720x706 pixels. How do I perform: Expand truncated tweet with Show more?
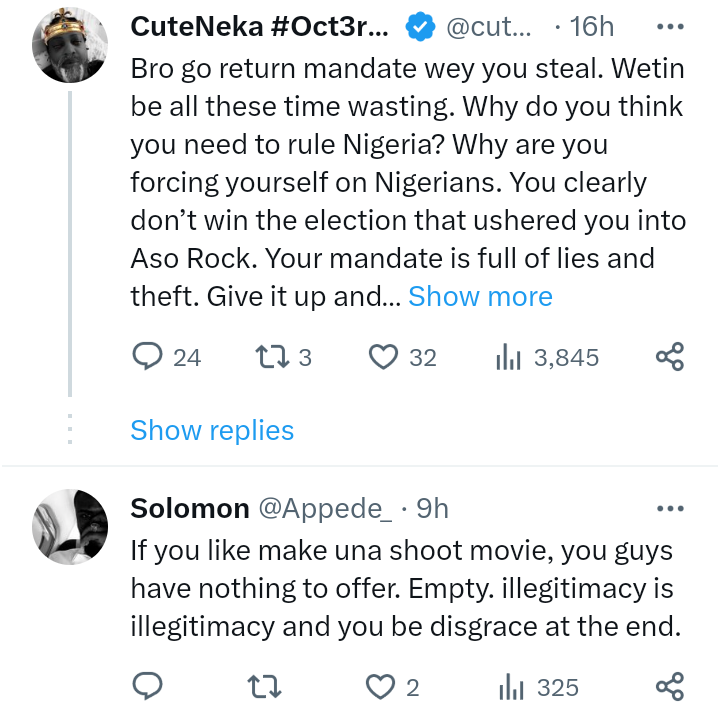click(x=480, y=296)
